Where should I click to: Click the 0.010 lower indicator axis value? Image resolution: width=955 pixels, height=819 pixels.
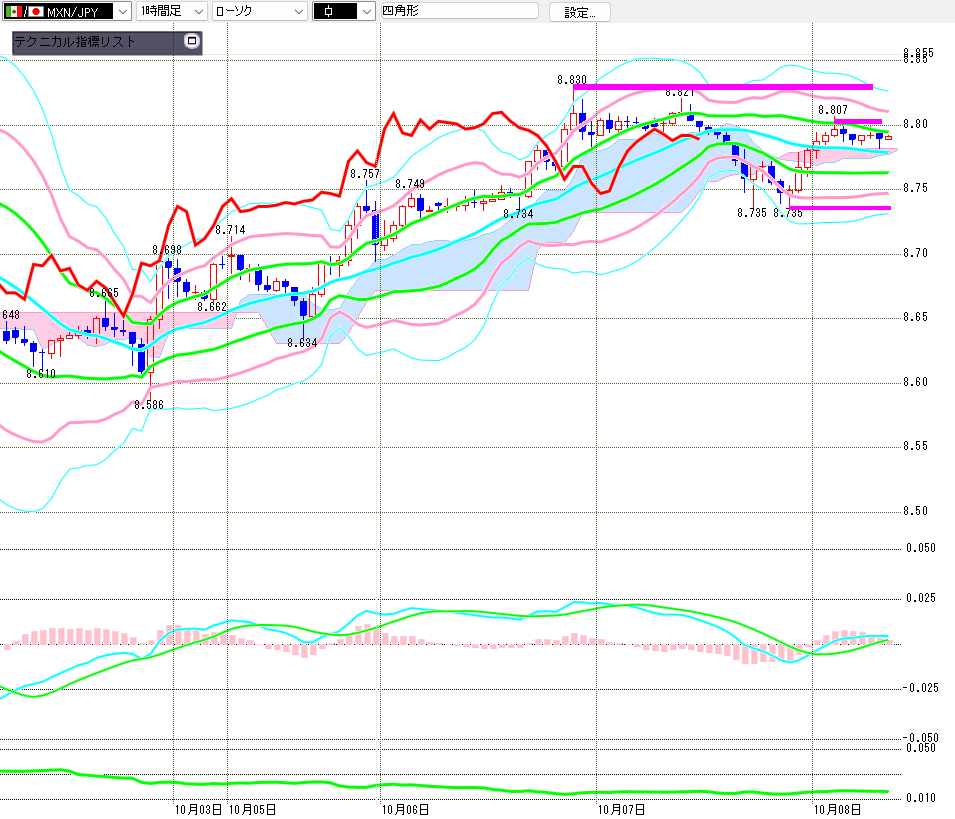[x=920, y=798]
